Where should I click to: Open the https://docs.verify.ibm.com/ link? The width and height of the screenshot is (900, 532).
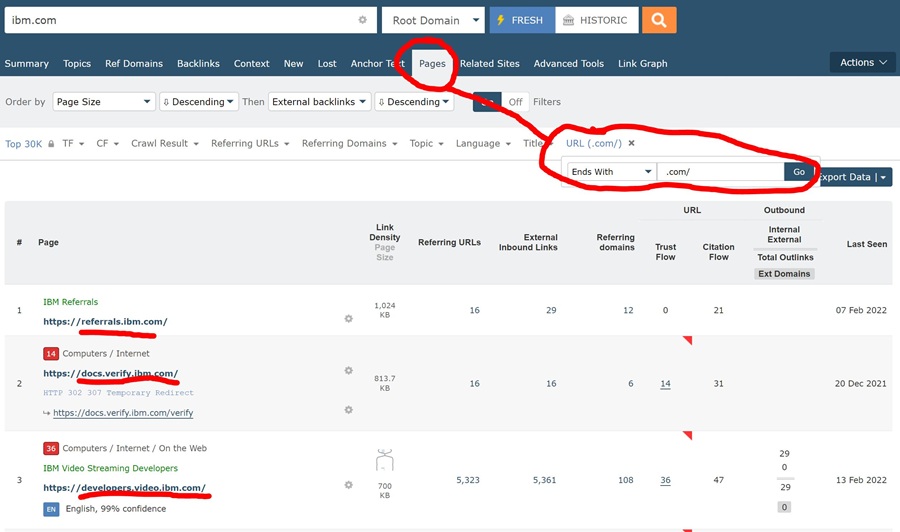(111, 373)
